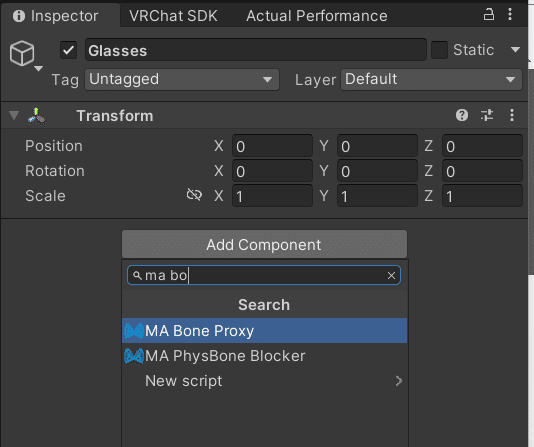534x447 pixels.
Task: Choose MA PhysBone Blocker component
Action: (265, 356)
